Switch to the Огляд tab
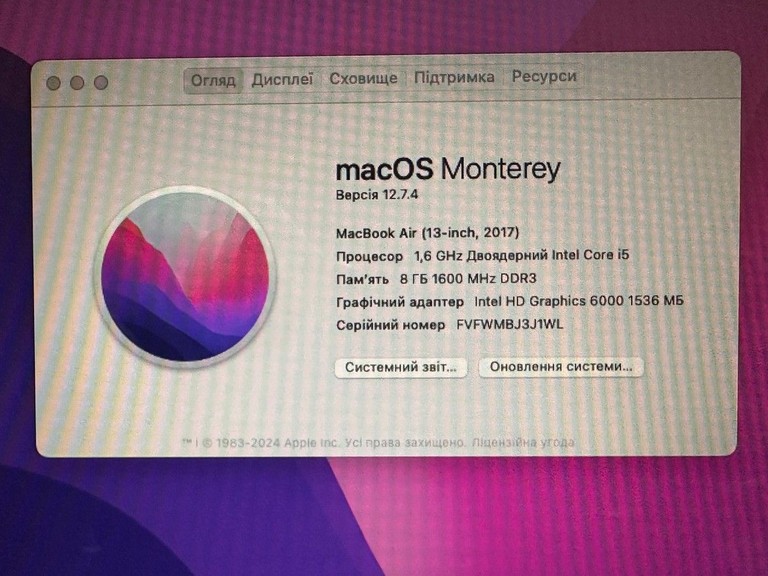 [x=213, y=80]
